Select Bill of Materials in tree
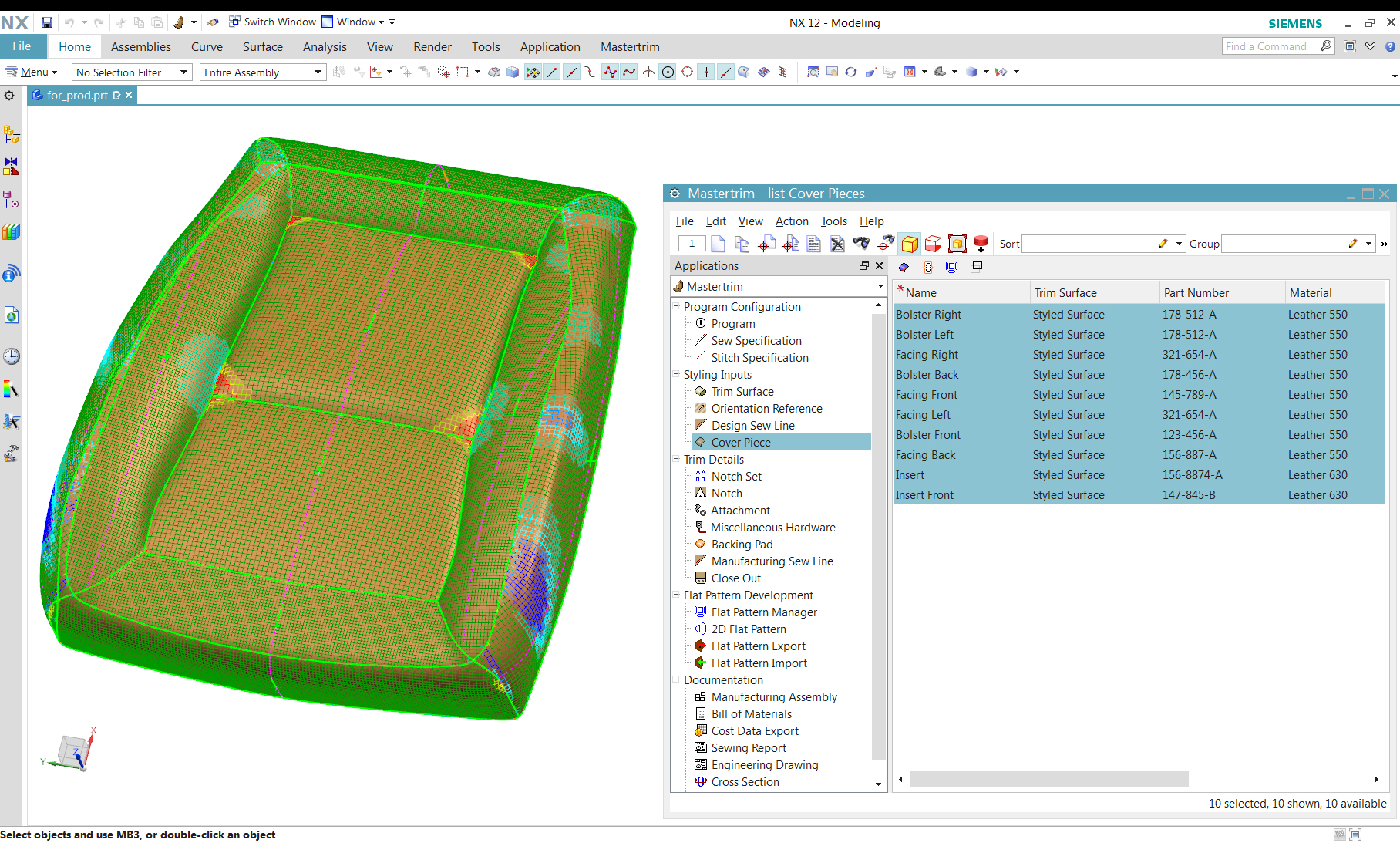This screenshot has height=843, width=1400. [752, 713]
